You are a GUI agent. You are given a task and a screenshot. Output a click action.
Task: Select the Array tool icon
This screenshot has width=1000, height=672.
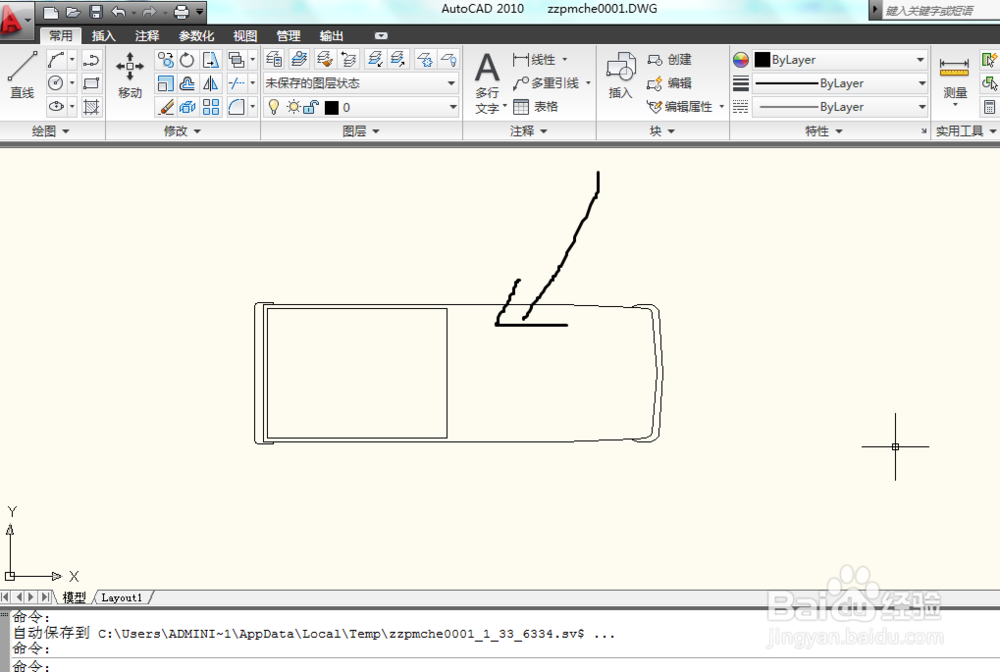pyautogui.click(x=210, y=107)
